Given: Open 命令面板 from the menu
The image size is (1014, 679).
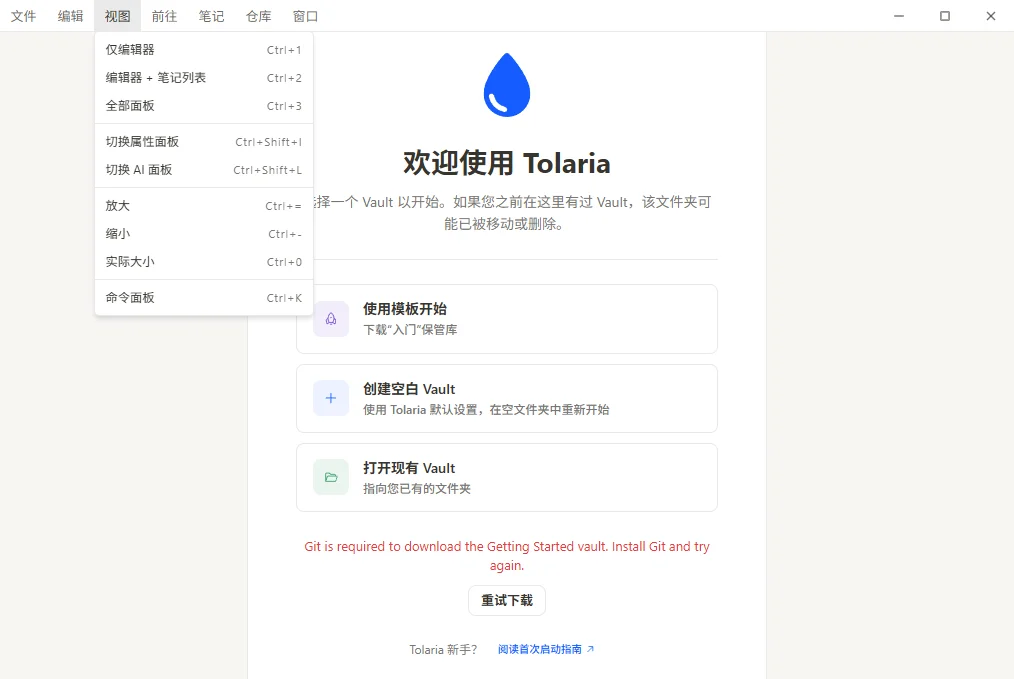Looking at the screenshot, I should (204, 298).
